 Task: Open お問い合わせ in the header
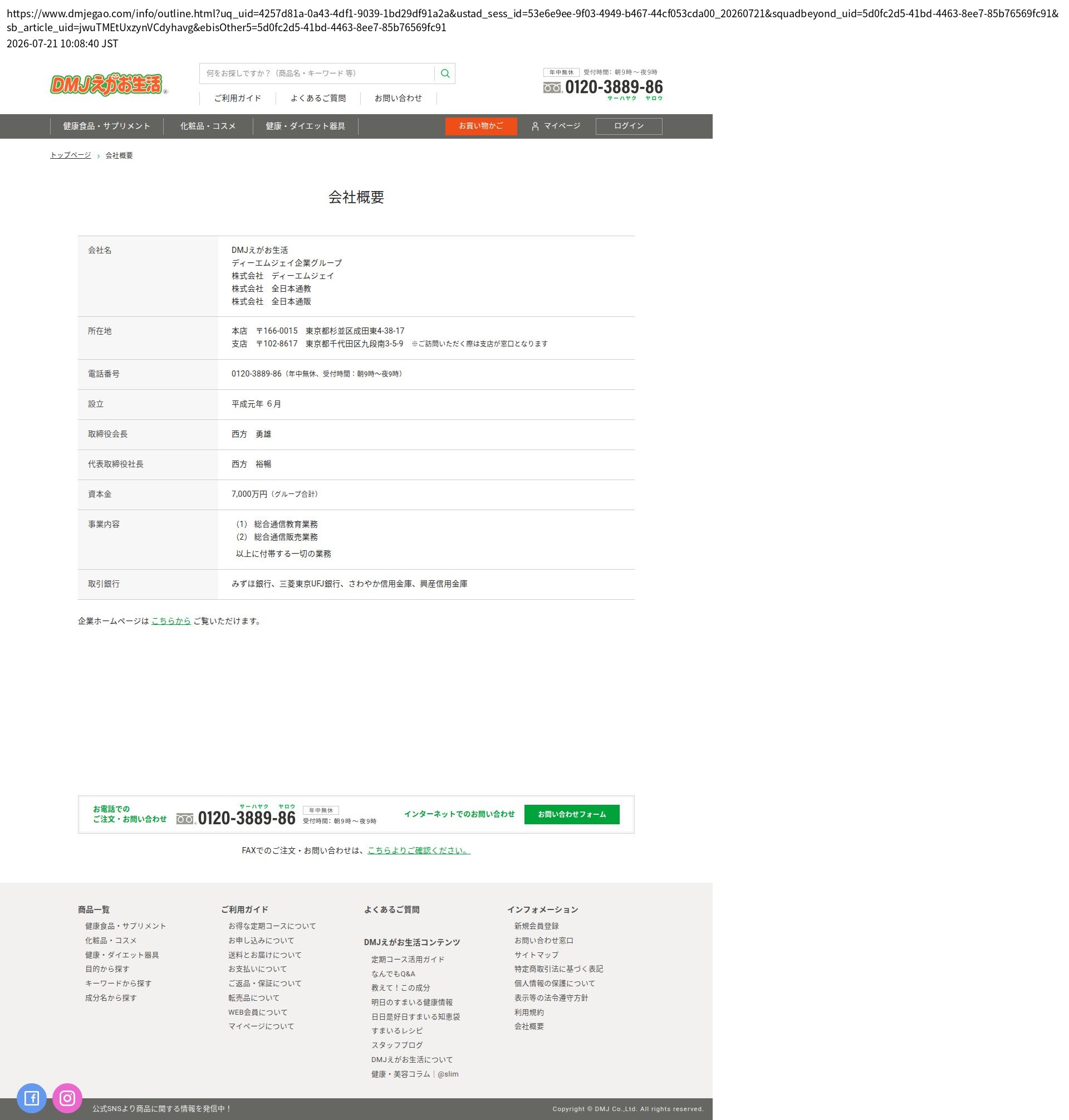(x=398, y=98)
